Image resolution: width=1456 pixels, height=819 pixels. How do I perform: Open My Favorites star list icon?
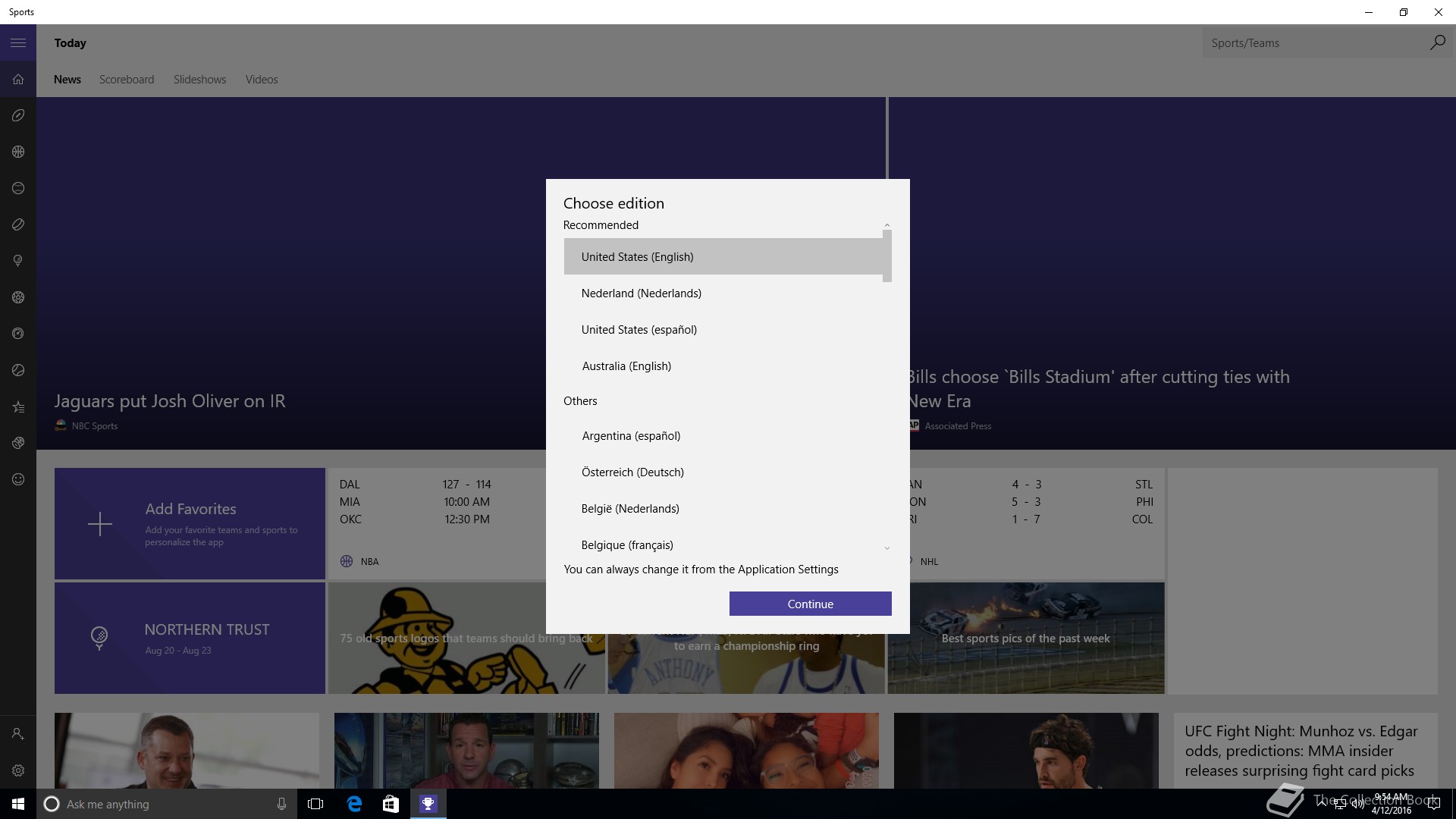click(18, 406)
